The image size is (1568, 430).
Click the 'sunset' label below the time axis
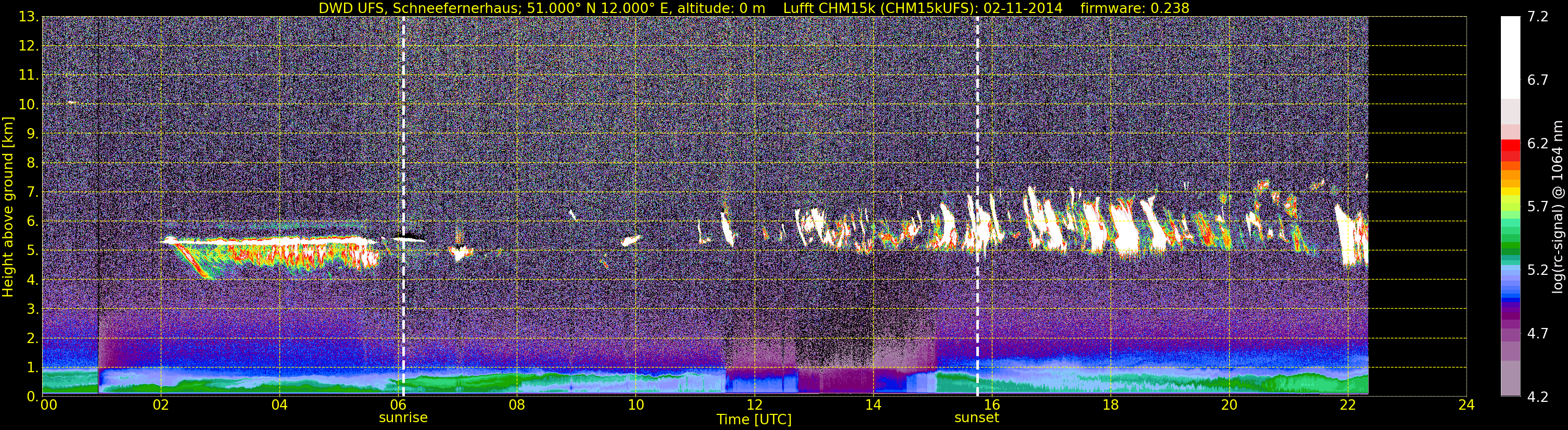pos(977,417)
